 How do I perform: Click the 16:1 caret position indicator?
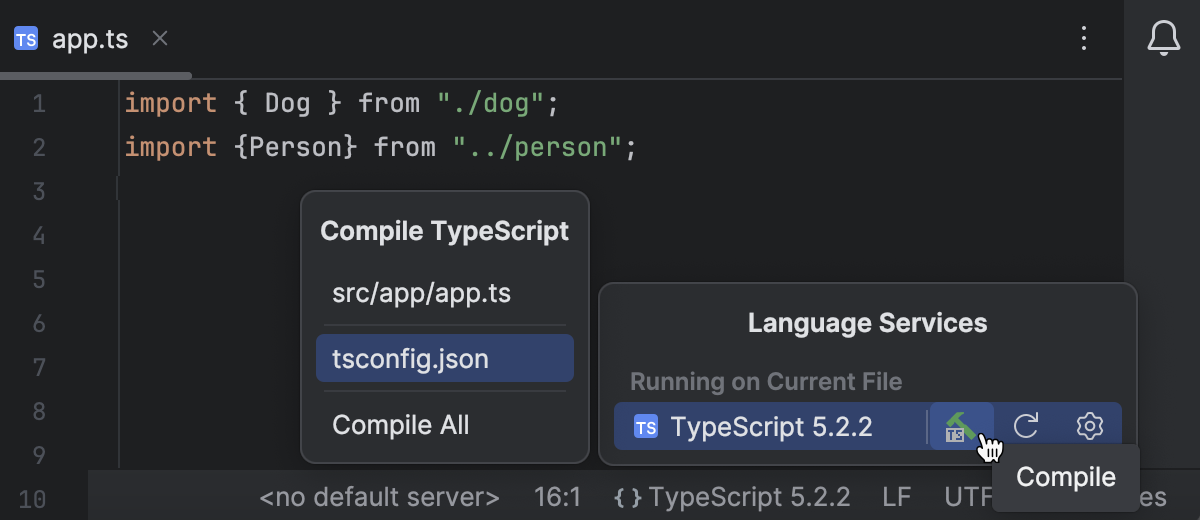pos(558,497)
